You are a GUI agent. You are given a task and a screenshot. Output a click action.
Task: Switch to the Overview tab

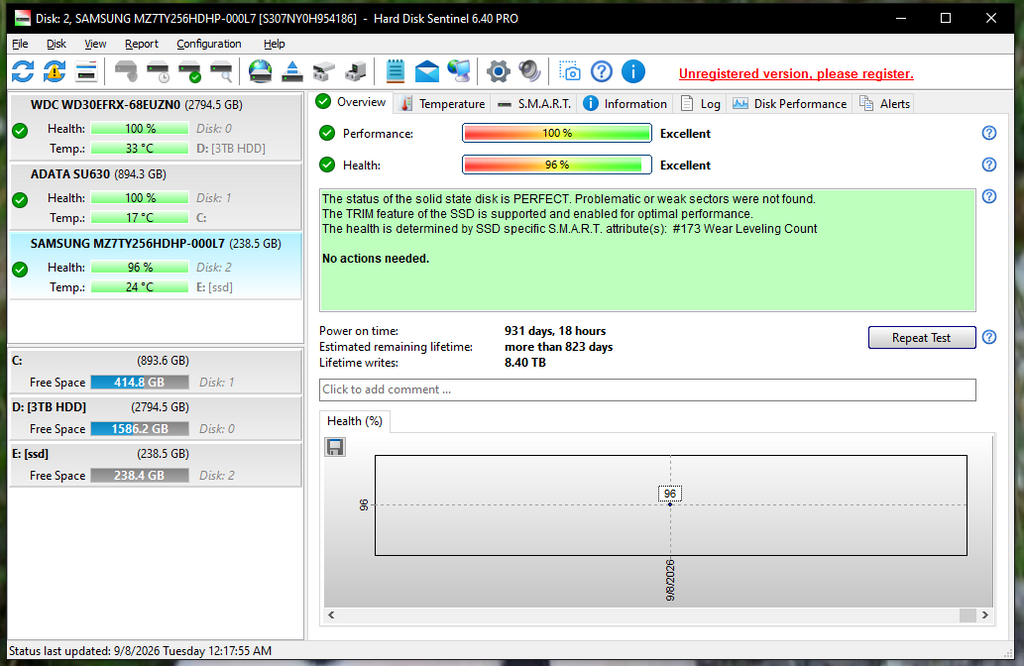[x=351, y=102]
